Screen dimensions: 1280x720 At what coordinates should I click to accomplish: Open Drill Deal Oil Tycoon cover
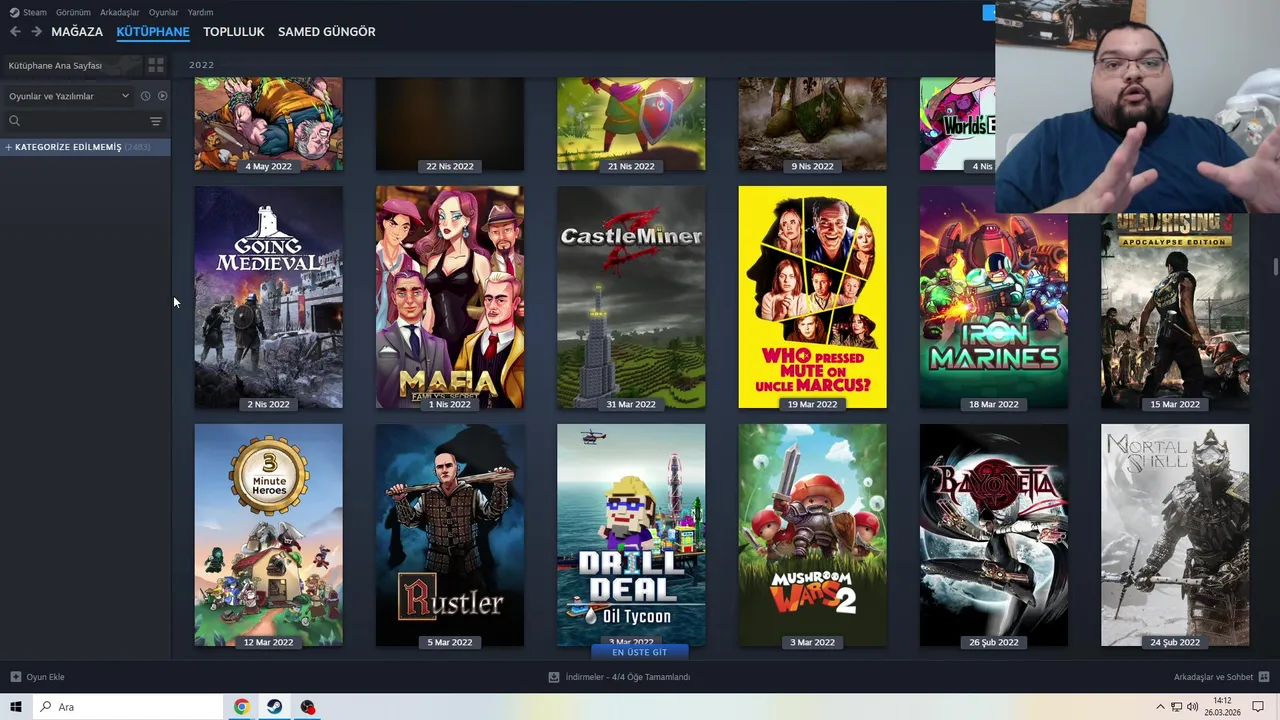(631, 533)
